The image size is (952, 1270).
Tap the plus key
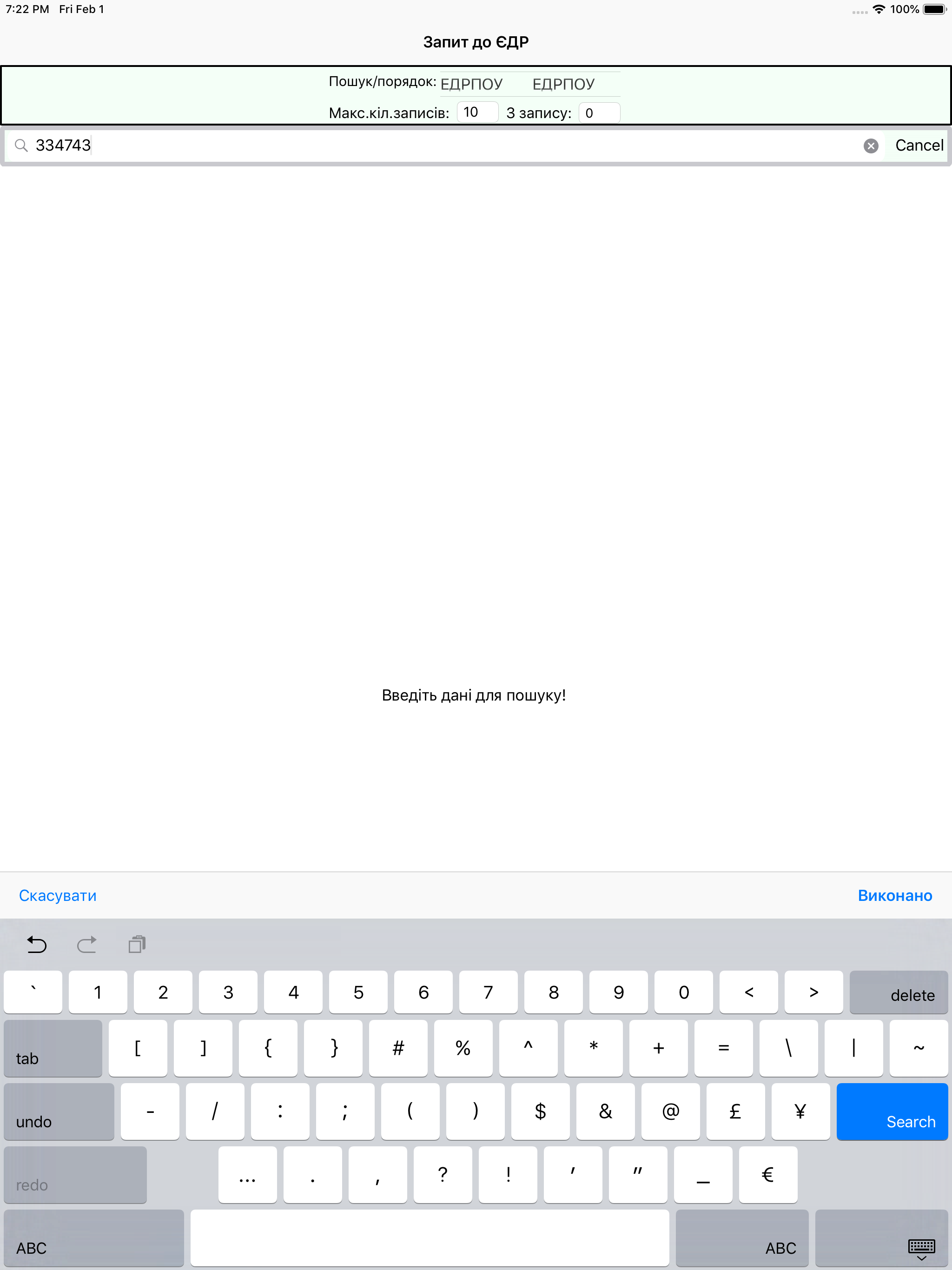659,1048
